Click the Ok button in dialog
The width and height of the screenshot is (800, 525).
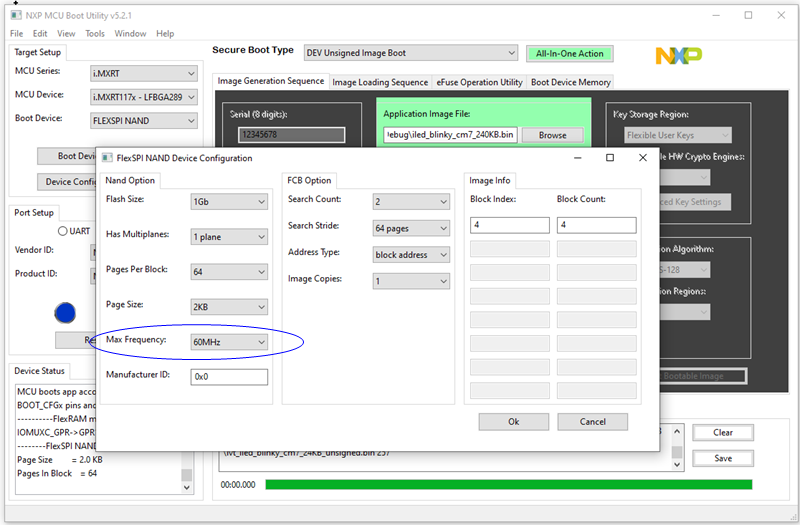tap(514, 422)
